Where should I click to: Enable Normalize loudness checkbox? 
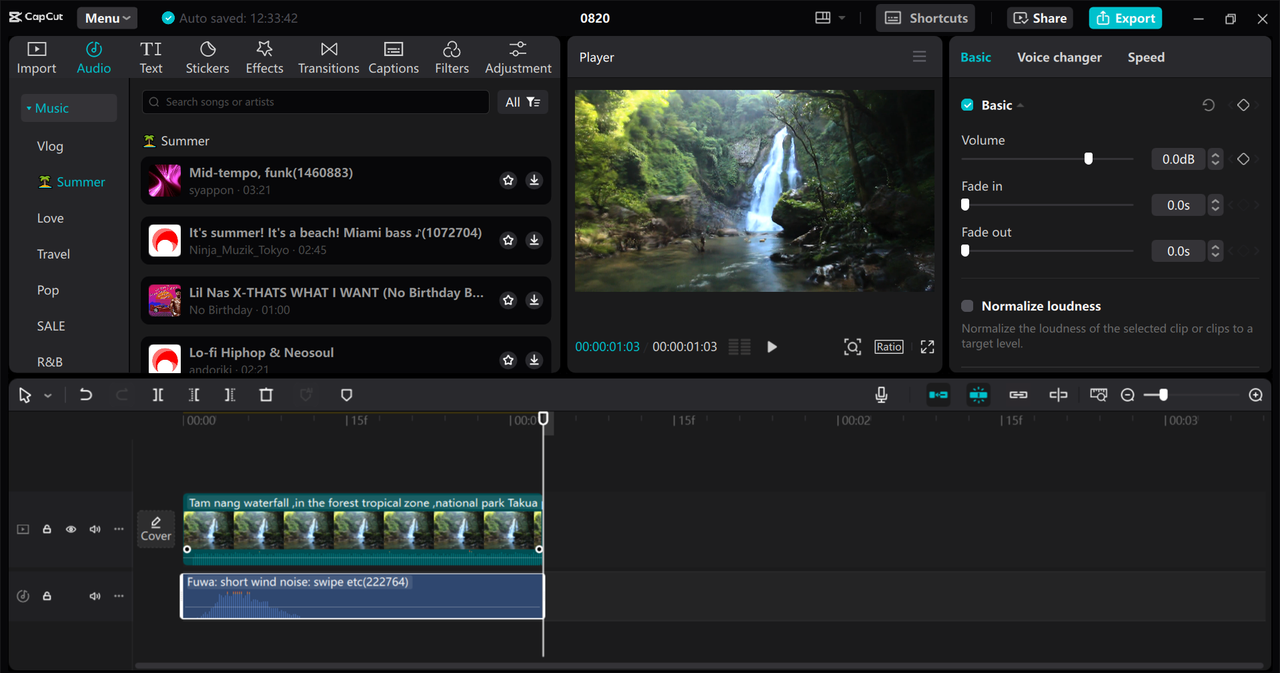pos(967,306)
